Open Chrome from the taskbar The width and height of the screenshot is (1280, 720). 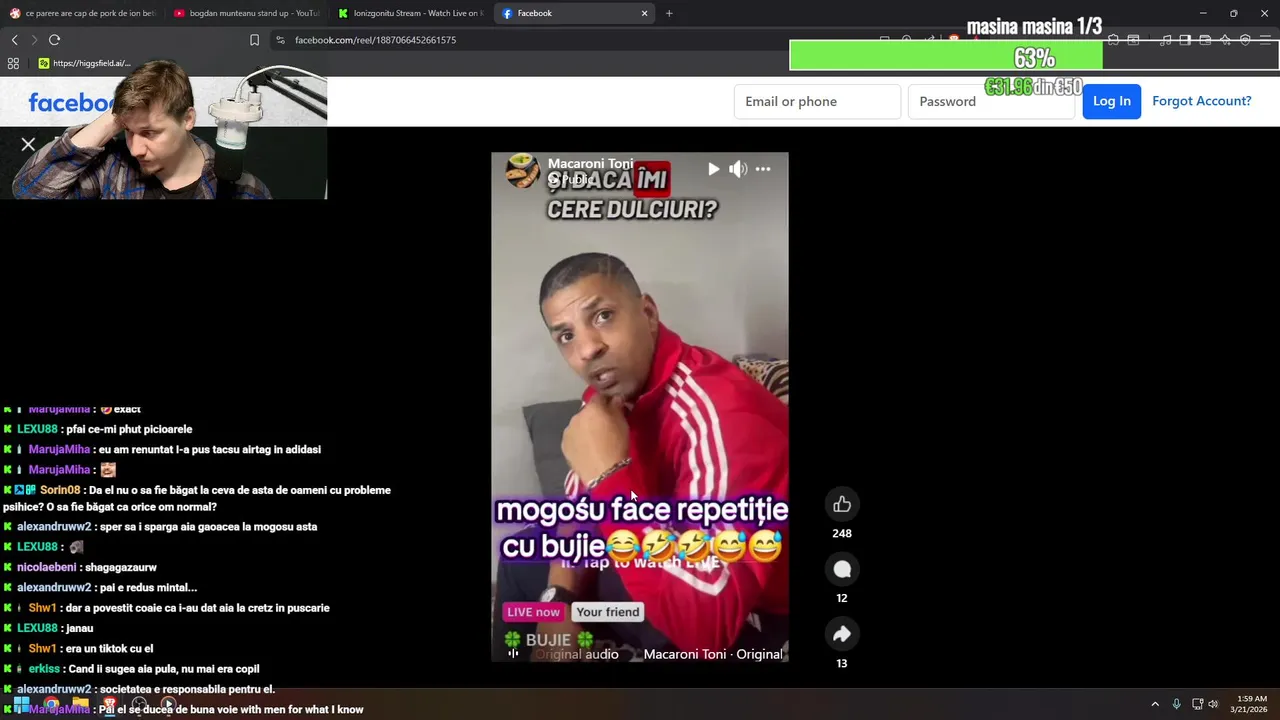tap(51, 704)
